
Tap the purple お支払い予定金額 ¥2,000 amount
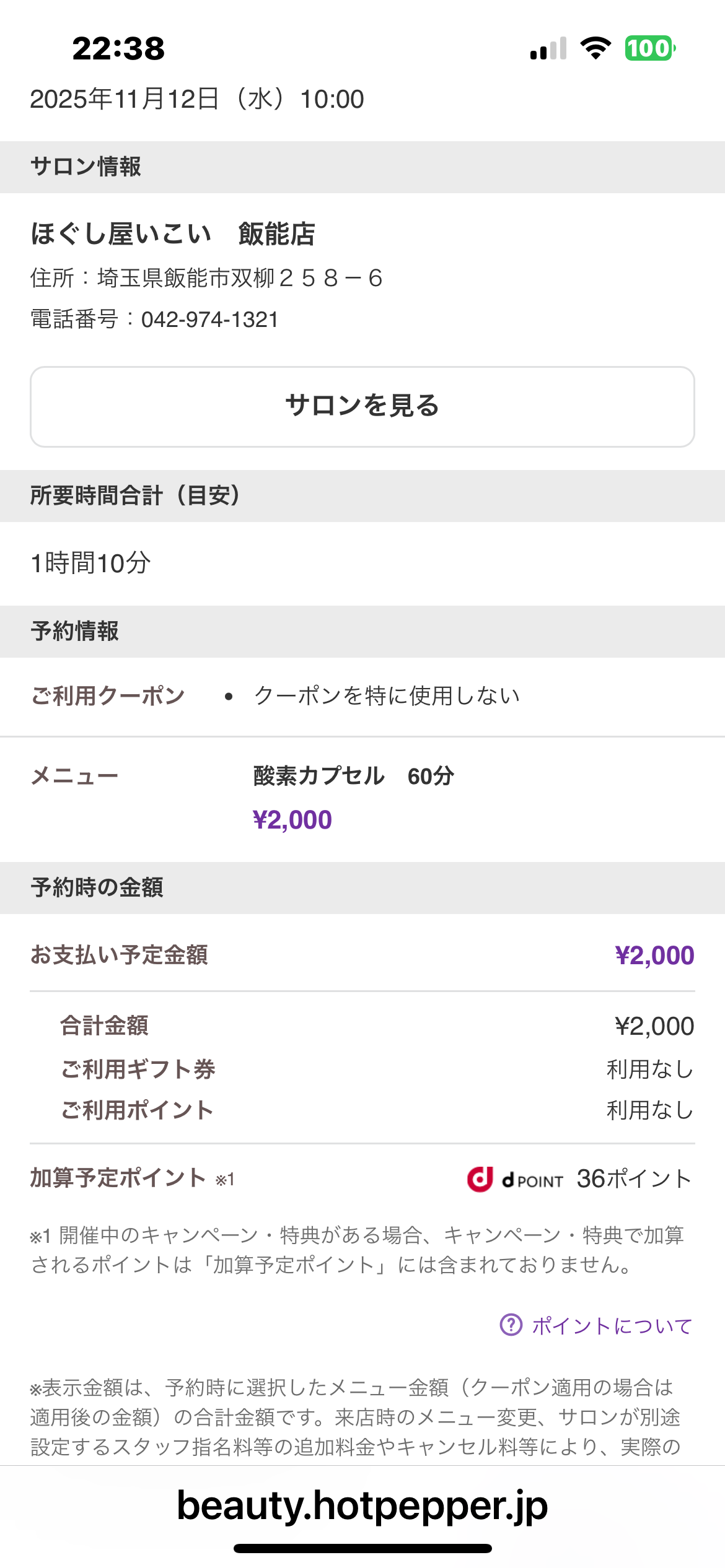point(654,956)
